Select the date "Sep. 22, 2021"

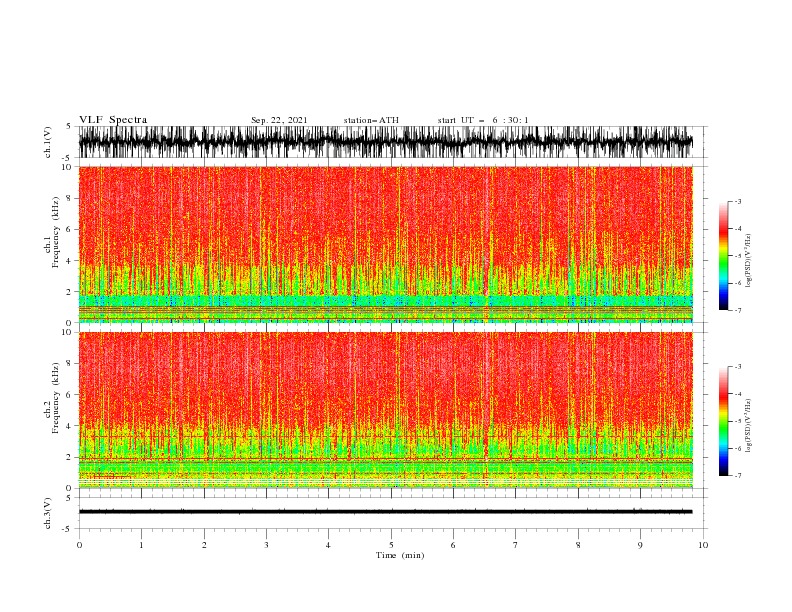tap(279, 120)
